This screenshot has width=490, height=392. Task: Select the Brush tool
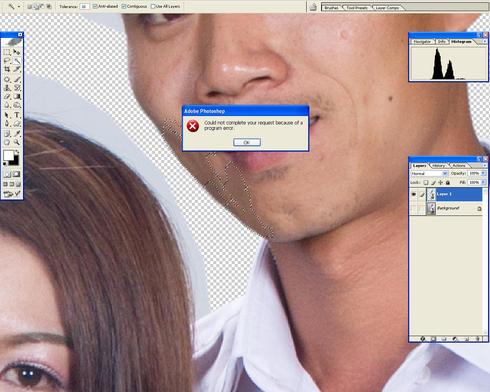pyautogui.click(x=17, y=79)
